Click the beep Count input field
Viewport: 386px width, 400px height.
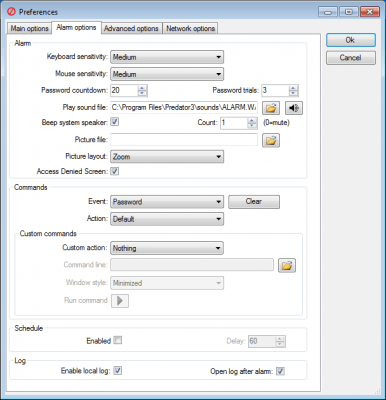tap(234, 123)
